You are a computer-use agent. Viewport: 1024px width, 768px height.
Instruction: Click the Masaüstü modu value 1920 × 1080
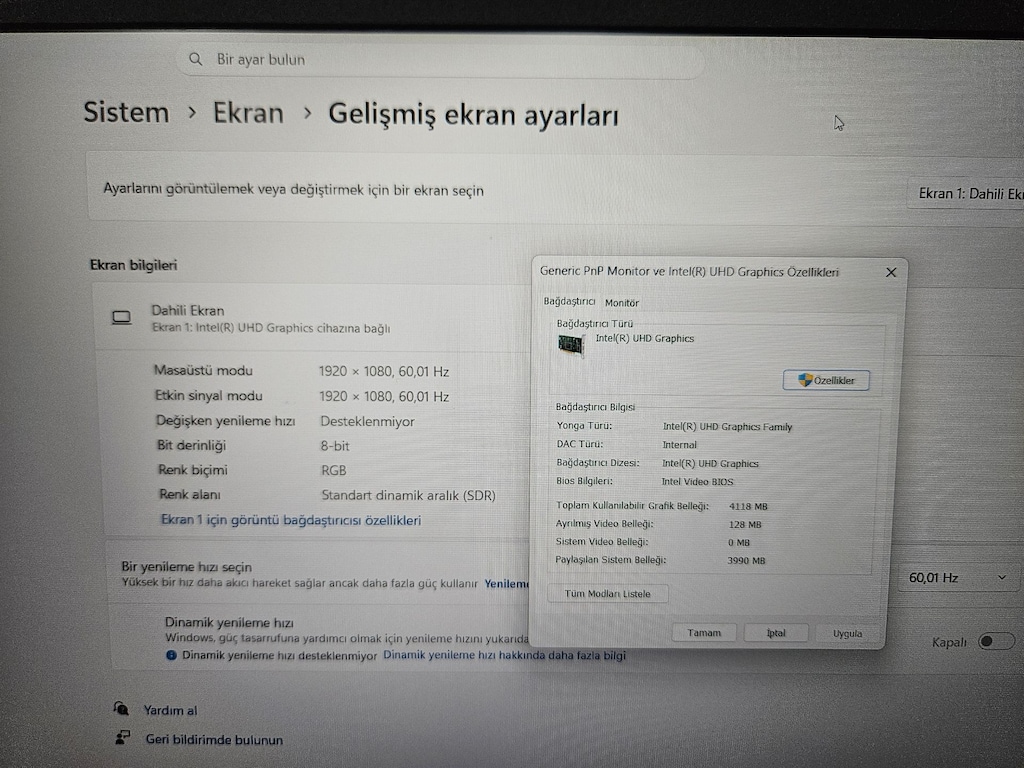384,372
